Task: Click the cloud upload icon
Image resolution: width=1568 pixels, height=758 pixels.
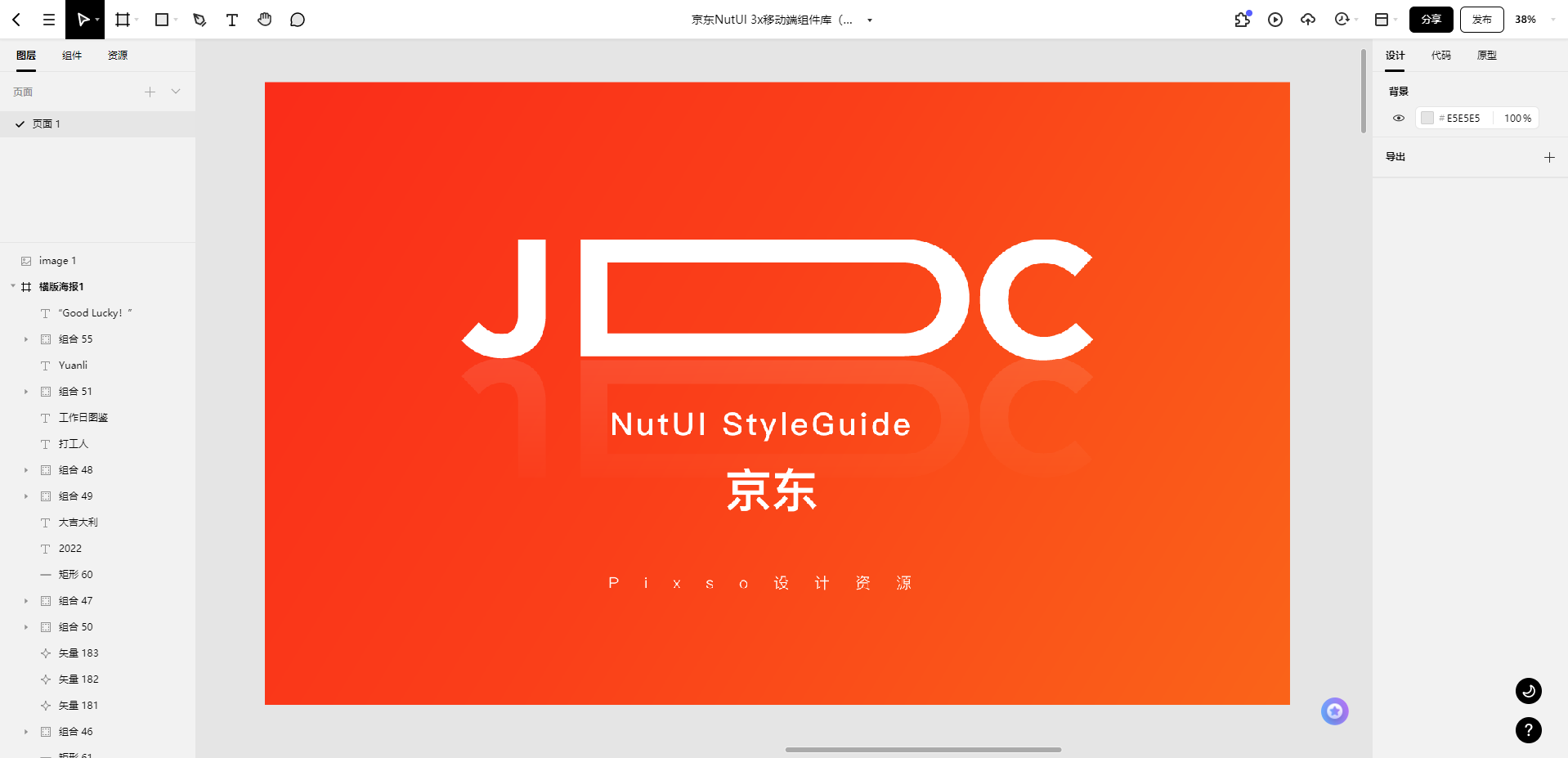Action: (1308, 20)
